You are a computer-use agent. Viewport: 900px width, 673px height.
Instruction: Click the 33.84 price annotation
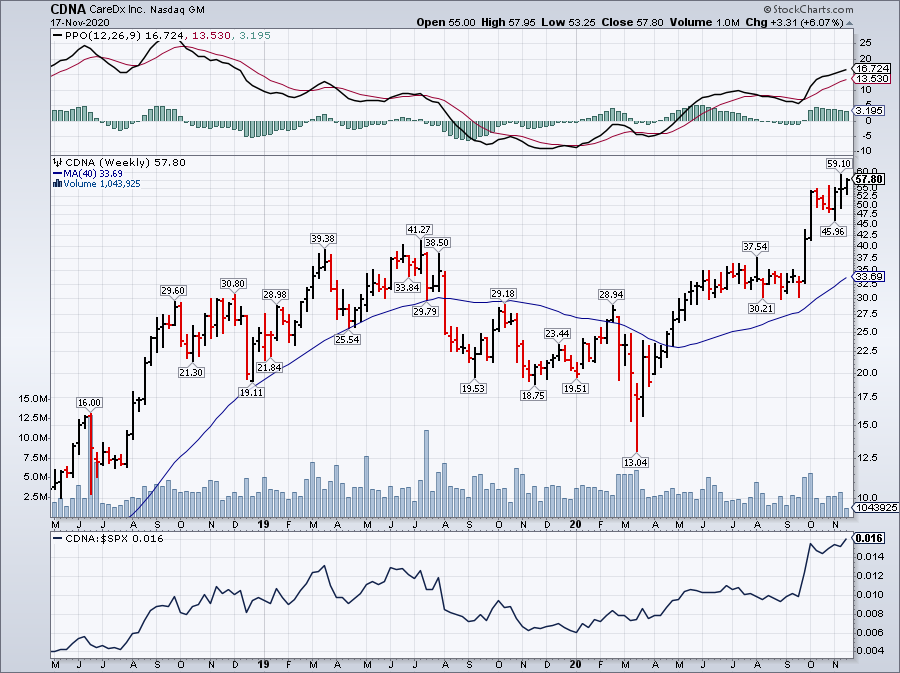pyautogui.click(x=407, y=287)
